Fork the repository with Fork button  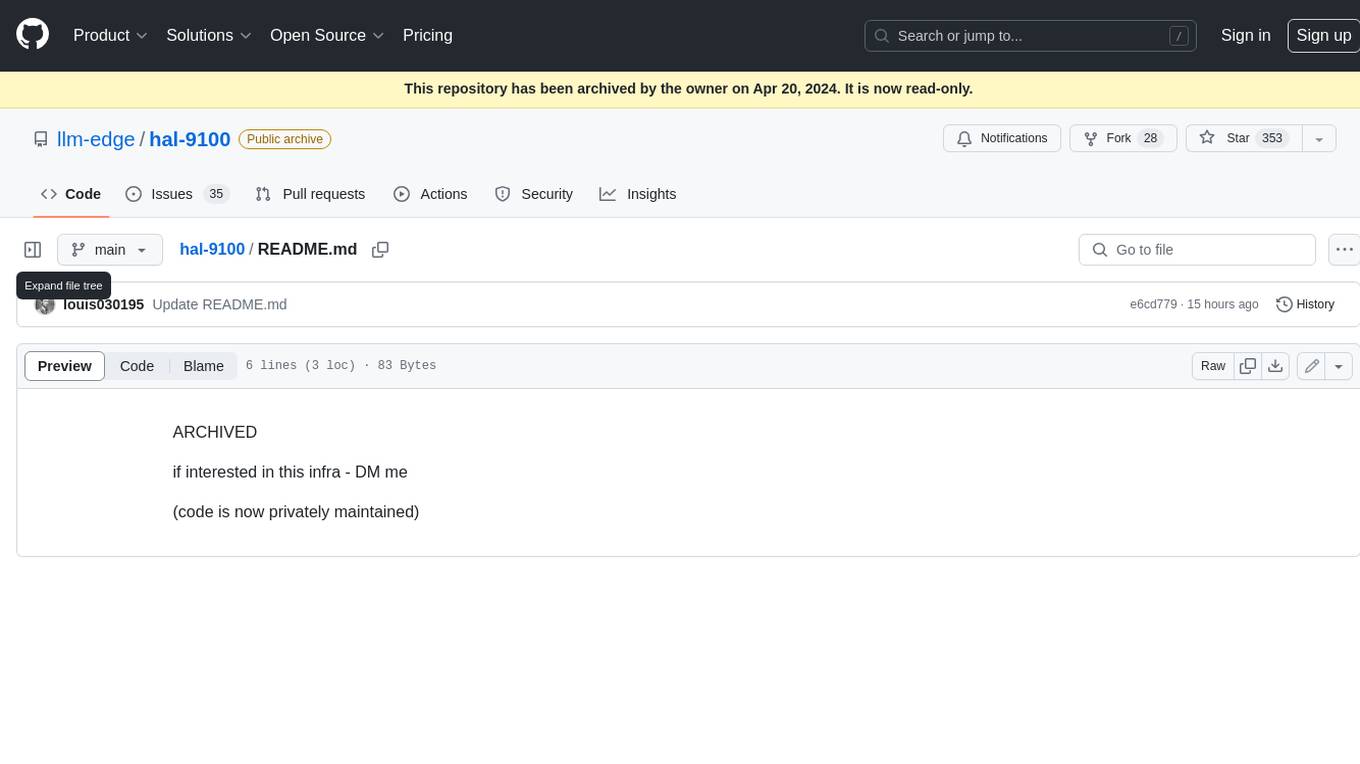pyautogui.click(x=1122, y=138)
